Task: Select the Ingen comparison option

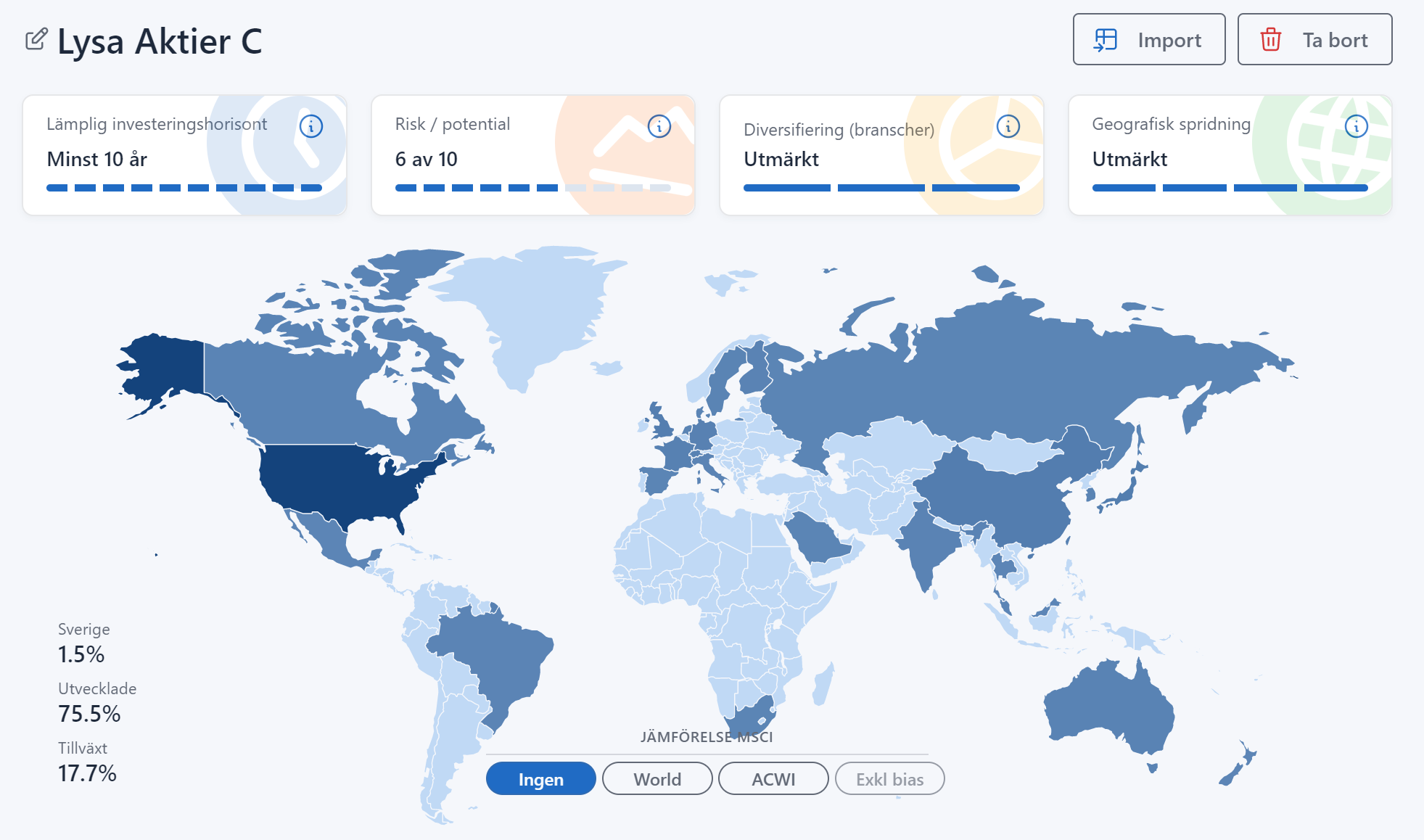Action: [540, 779]
